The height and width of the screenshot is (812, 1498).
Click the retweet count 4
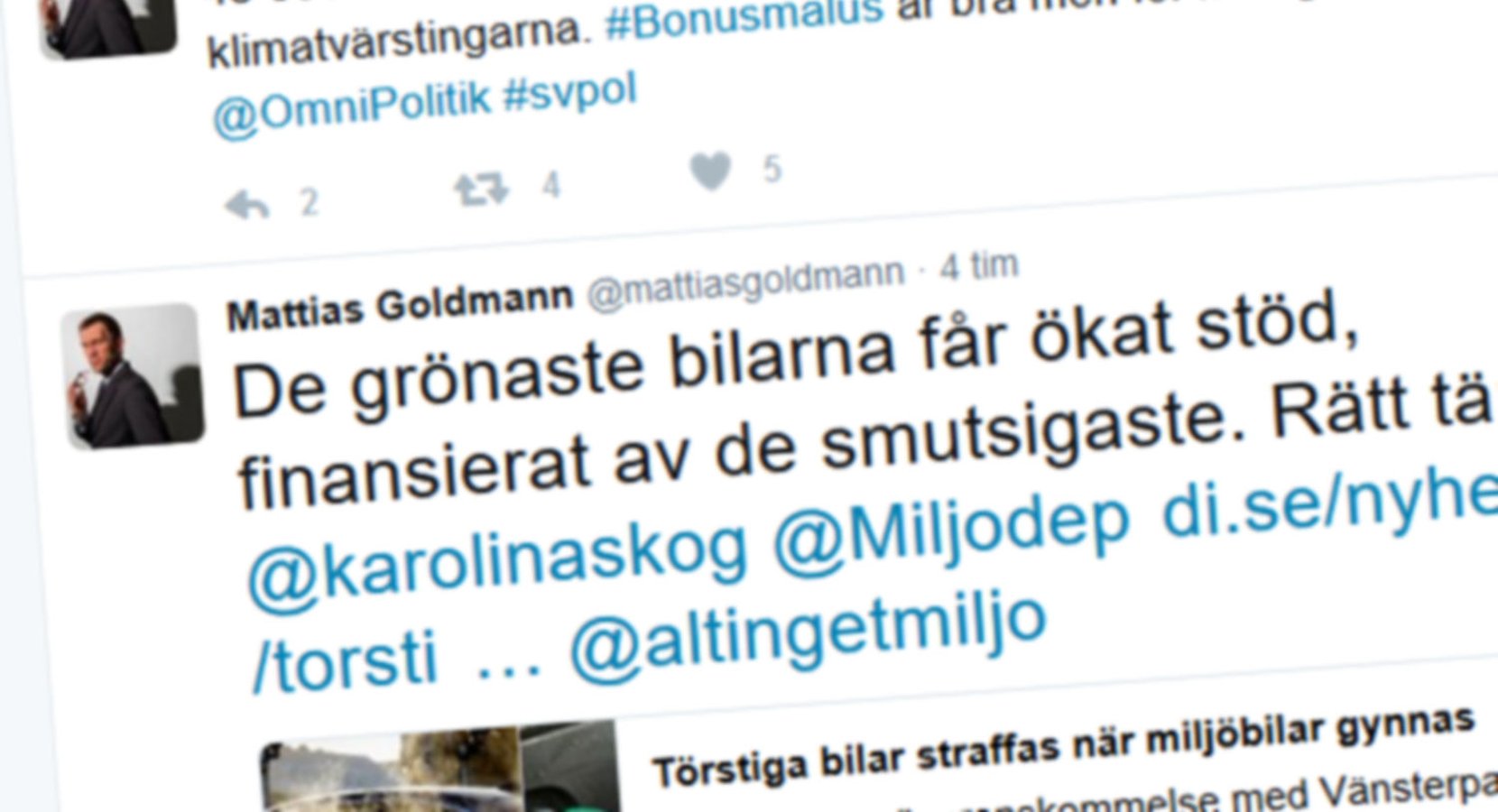tap(550, 186)
